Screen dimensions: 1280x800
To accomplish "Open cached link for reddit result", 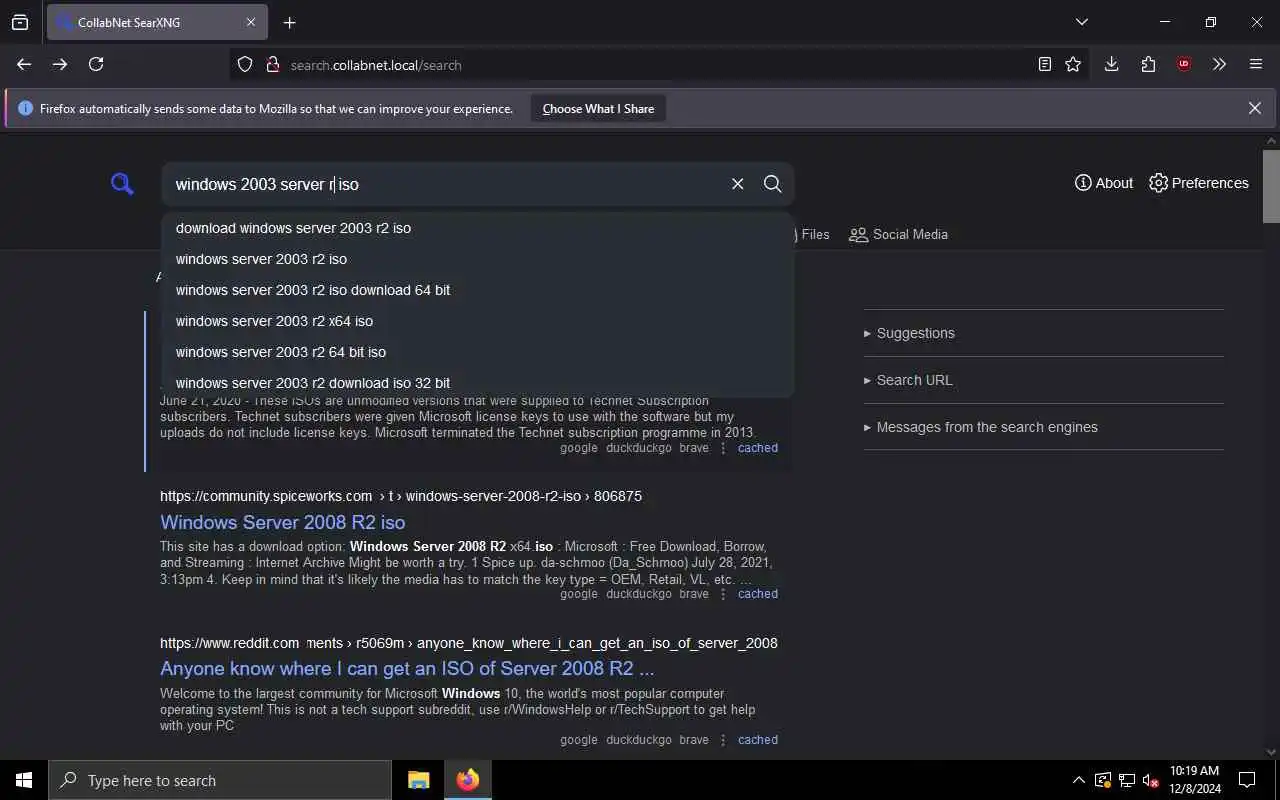I will click(758, 740).
